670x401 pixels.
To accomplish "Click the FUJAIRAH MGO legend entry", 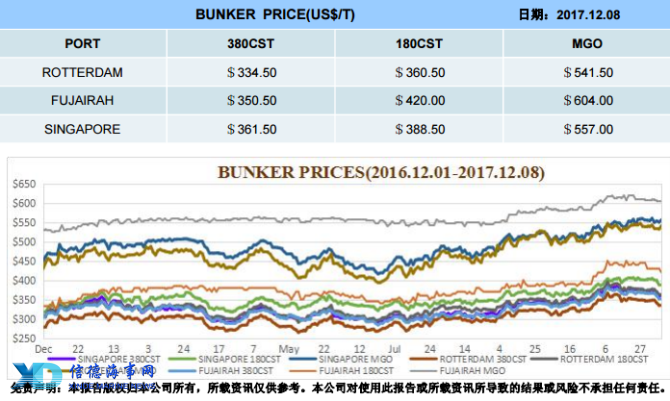I will coord(457,371).
